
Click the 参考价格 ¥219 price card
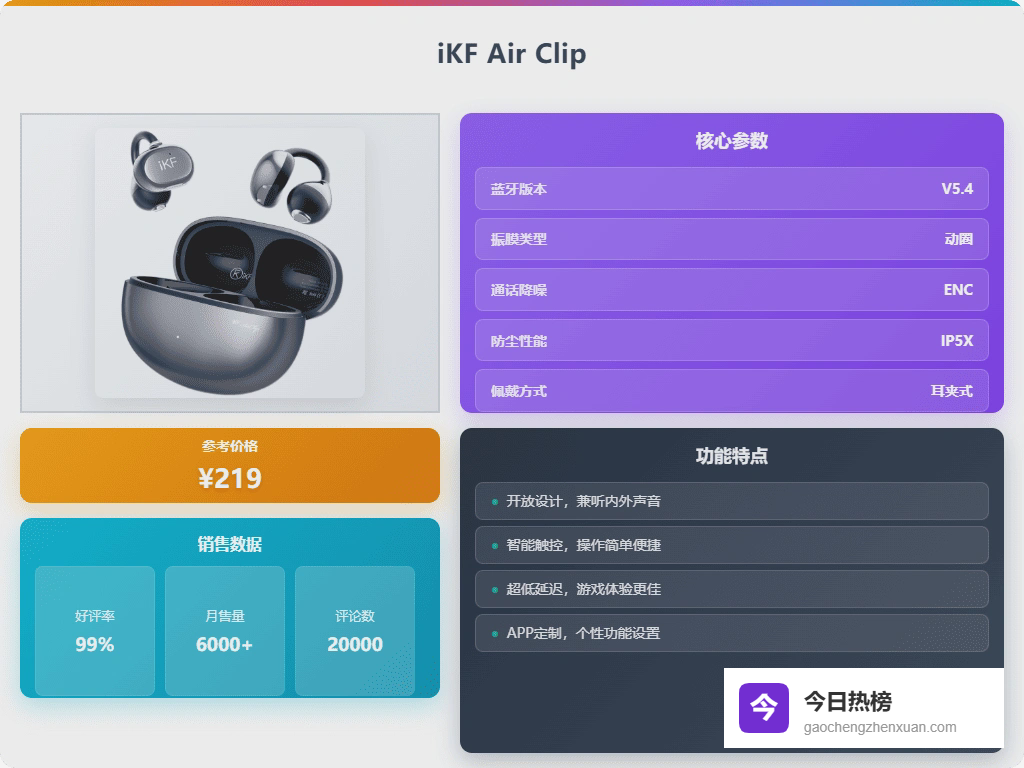(x=230, y=466)
